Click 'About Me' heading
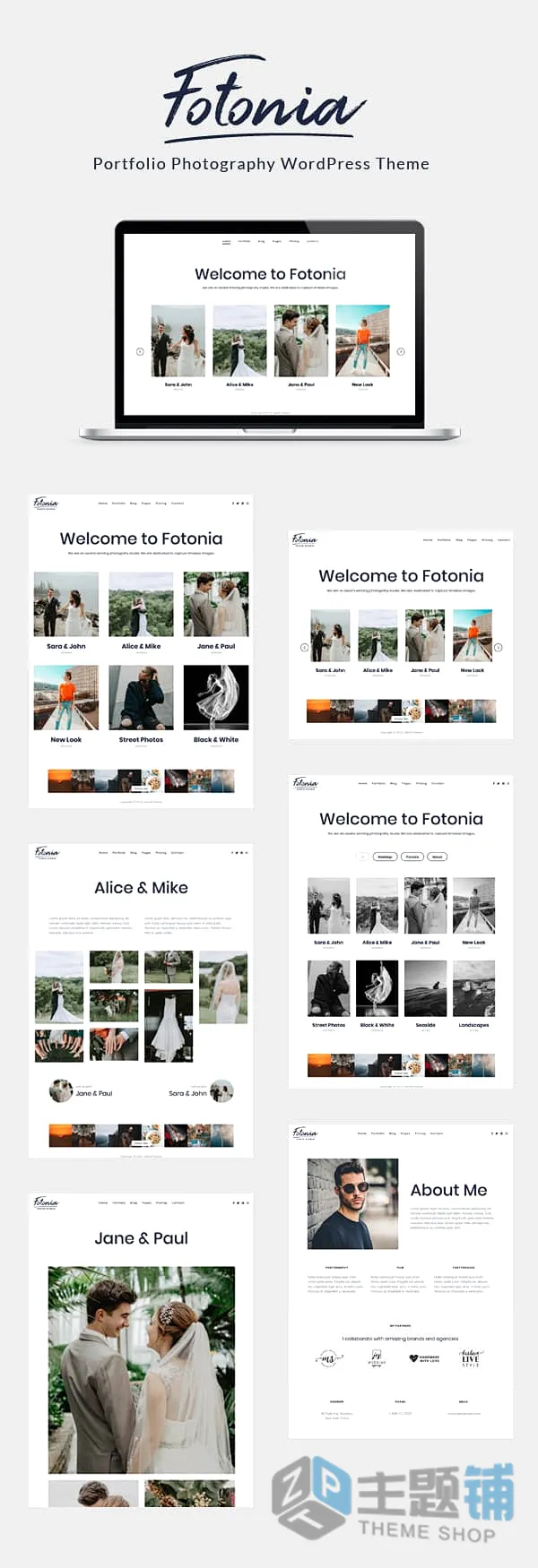The height and width of the screenshot is (1568, 538). (x=448, y=1190)
